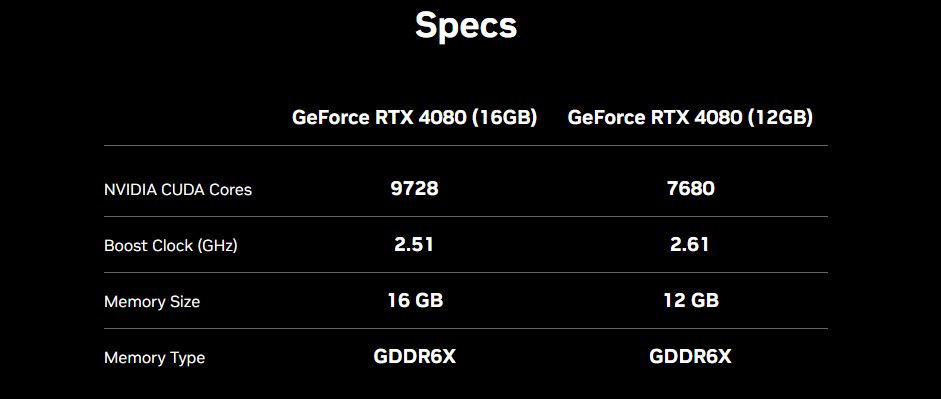Click the NVIDIA CUDA Cores row label
Viewport: 941px width, 399px height.
click(x=178, y=190)
